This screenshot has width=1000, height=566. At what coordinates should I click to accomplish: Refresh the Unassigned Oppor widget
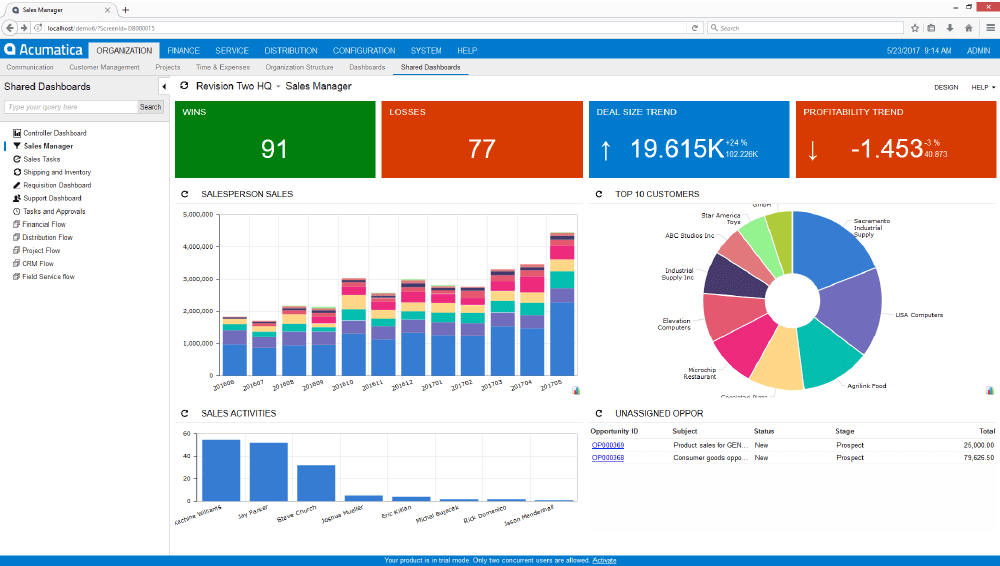point(599,413)
